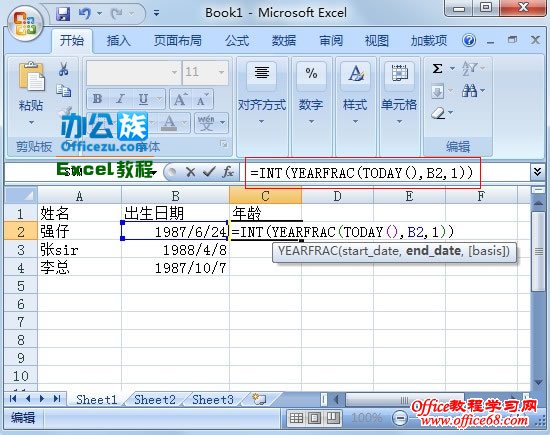Viewport: 550px width, 435px height.
Task: Toggle Italic formatting
Action: 120,99
